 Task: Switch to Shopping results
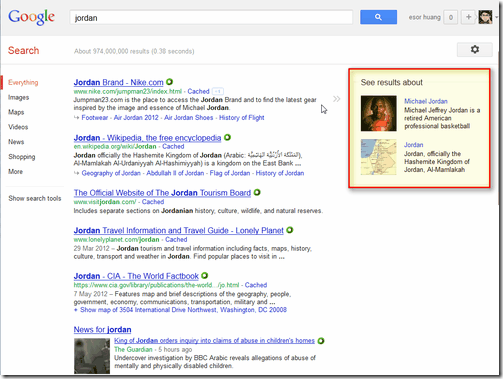pyautogui.click(x=22, y=157)
